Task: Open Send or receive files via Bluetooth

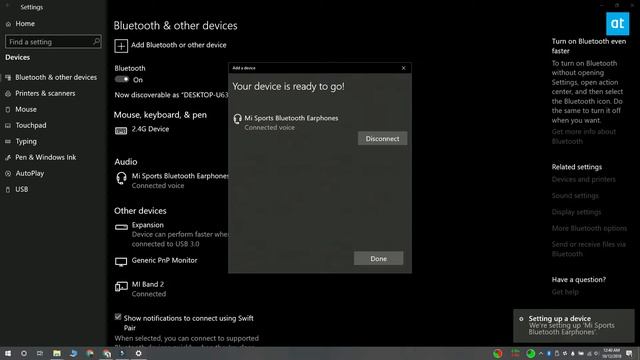Action: [589, 249]
